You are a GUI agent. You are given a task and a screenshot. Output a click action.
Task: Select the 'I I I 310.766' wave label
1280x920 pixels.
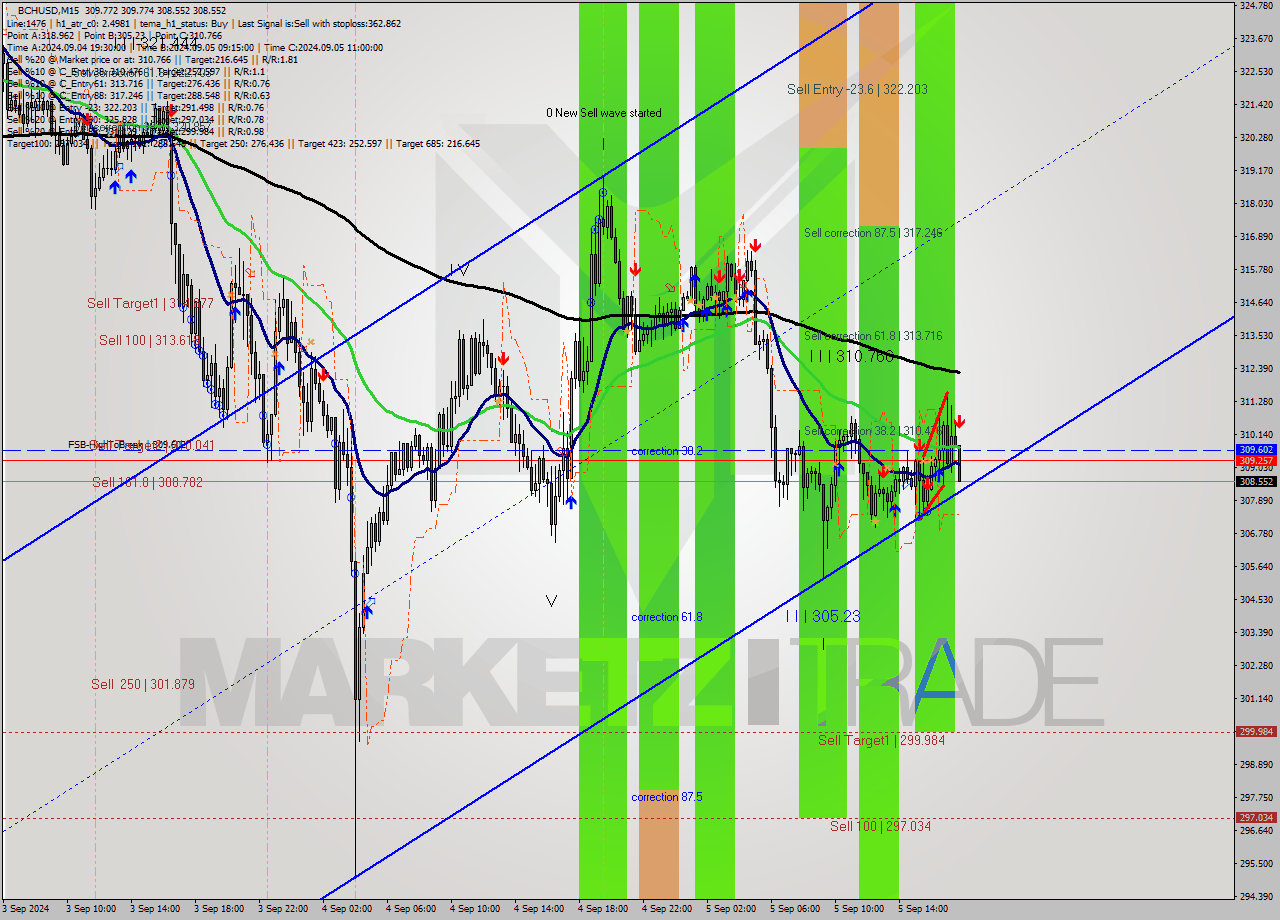tap(851, 355)
